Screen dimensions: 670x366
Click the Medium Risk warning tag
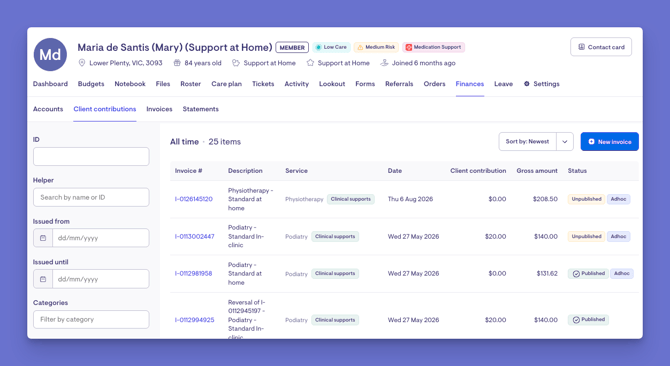tap(376, 47)
